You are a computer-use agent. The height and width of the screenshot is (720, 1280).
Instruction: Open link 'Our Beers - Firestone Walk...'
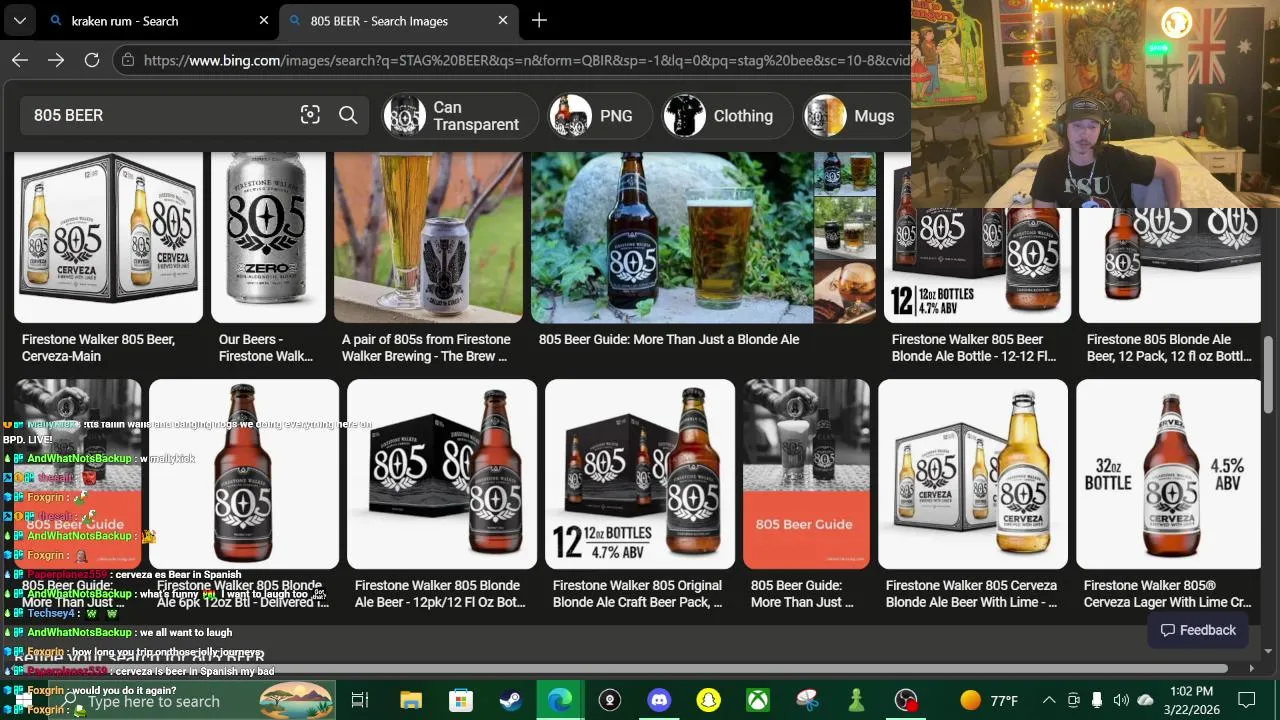(266, 348)
